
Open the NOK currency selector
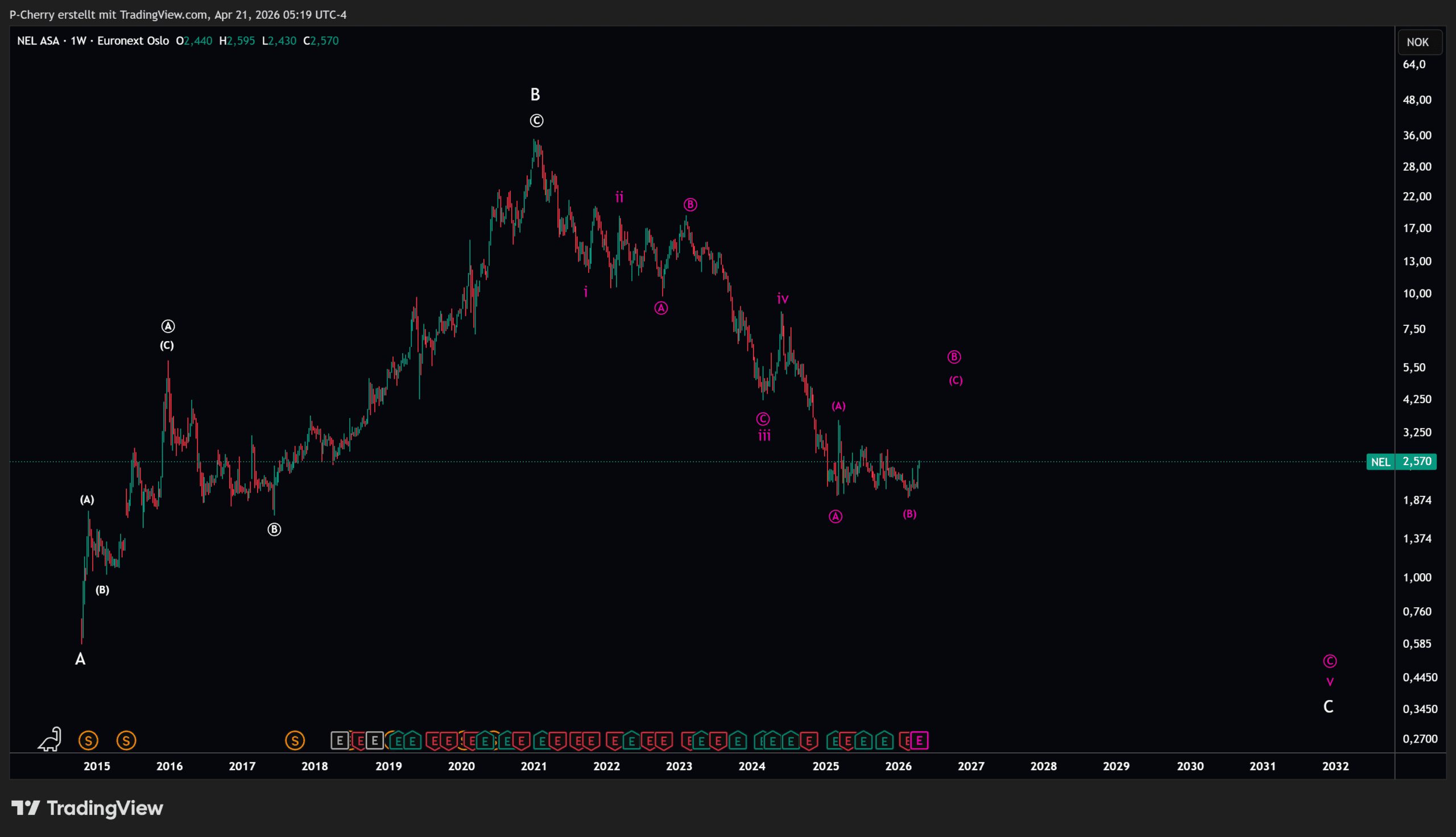(x=1417, y=42)
